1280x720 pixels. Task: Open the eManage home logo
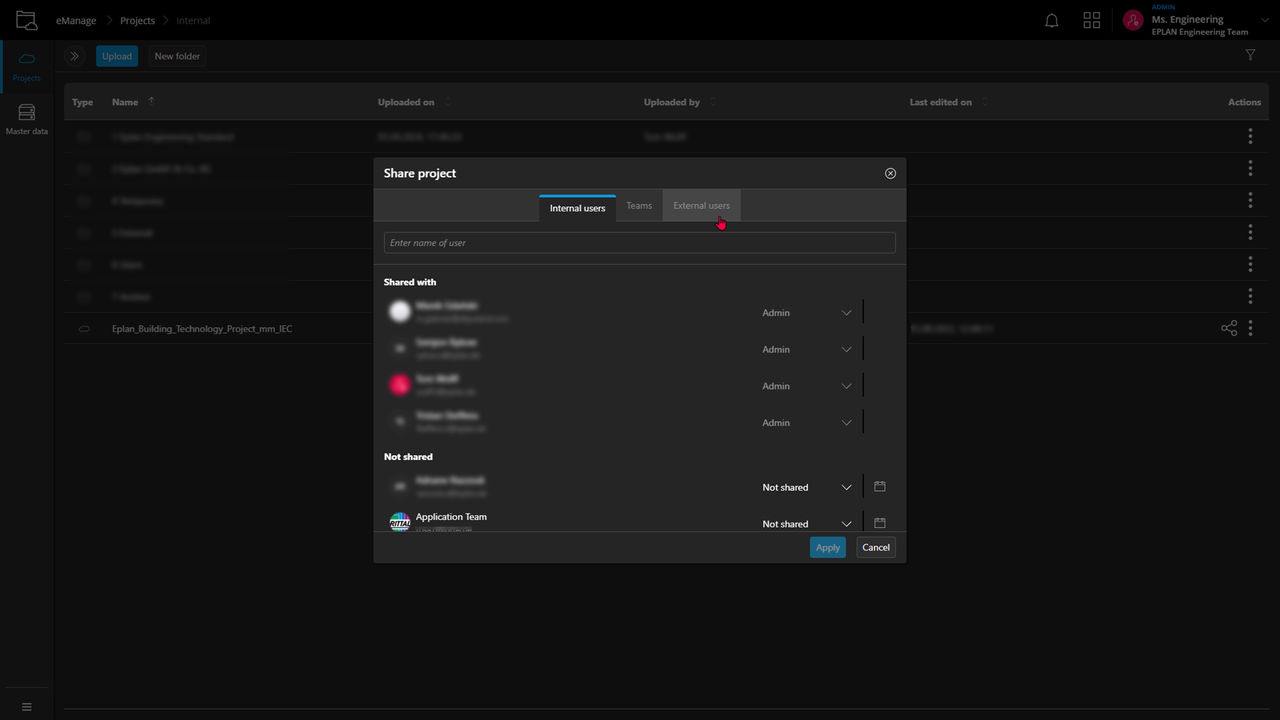(26, 20)
